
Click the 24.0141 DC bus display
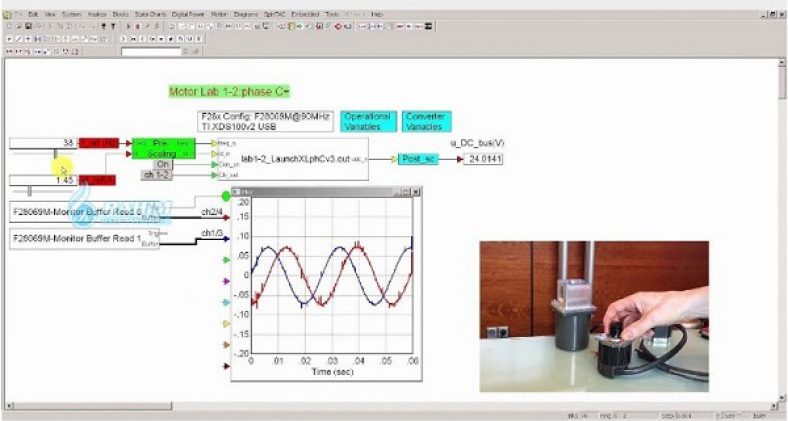(483, 159)
